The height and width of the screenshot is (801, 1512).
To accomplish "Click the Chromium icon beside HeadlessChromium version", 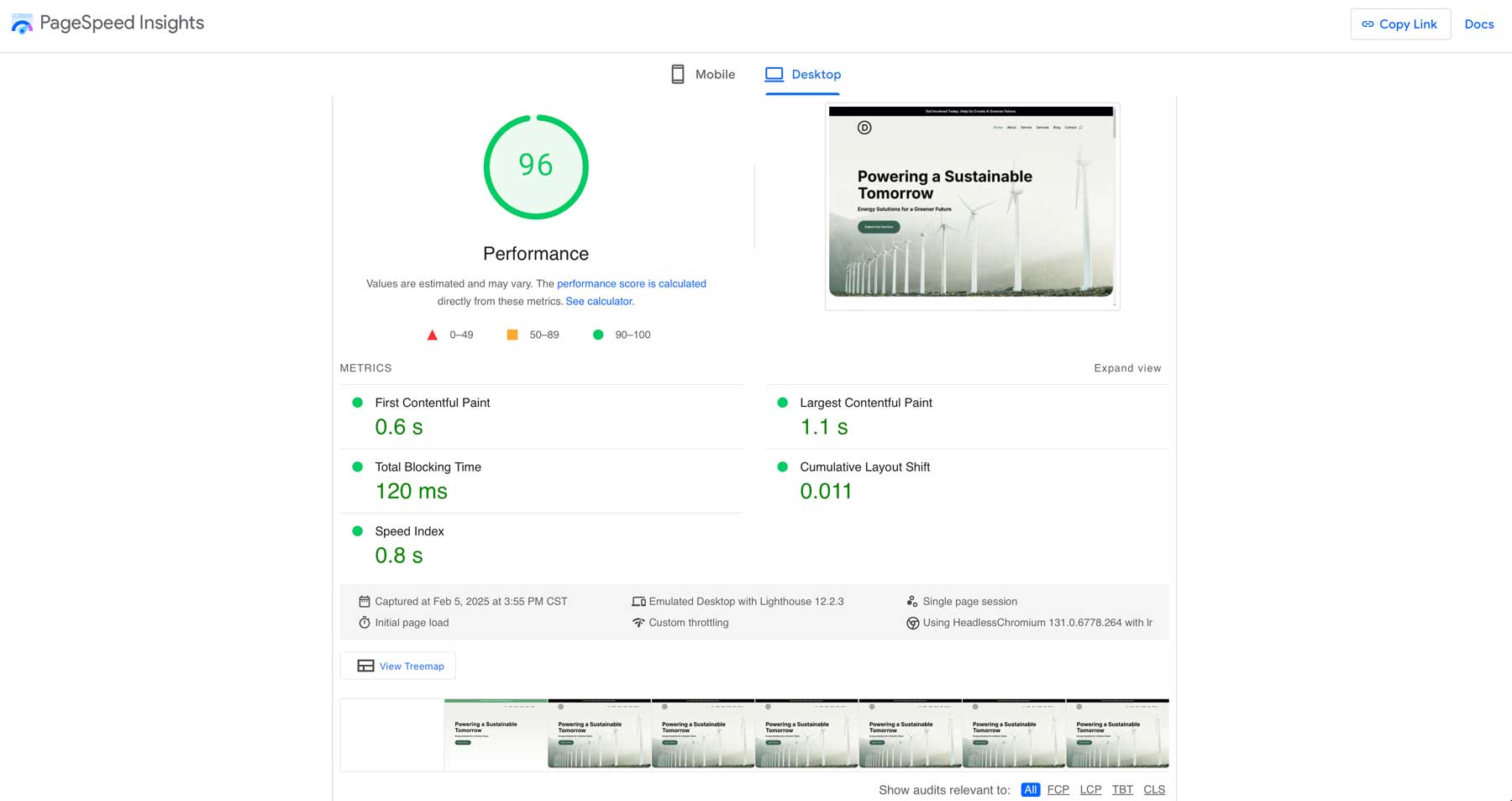I will 912,622.
